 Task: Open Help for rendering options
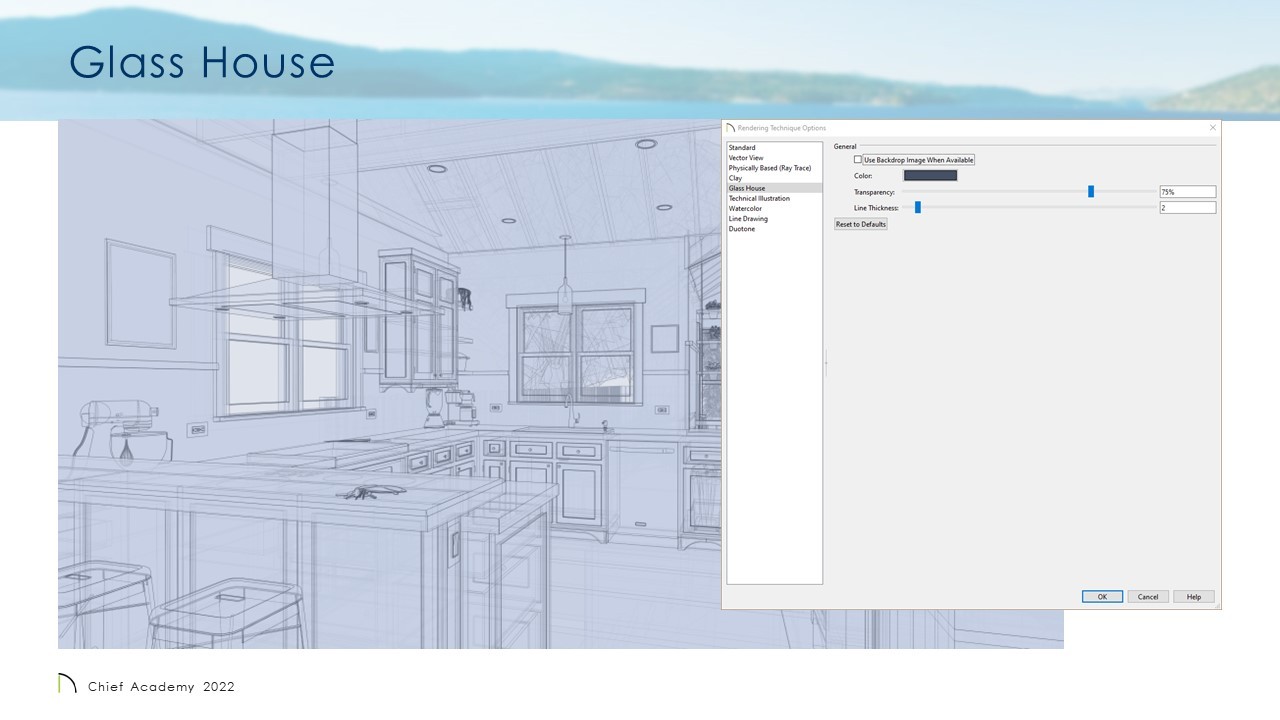(1194, 597)
